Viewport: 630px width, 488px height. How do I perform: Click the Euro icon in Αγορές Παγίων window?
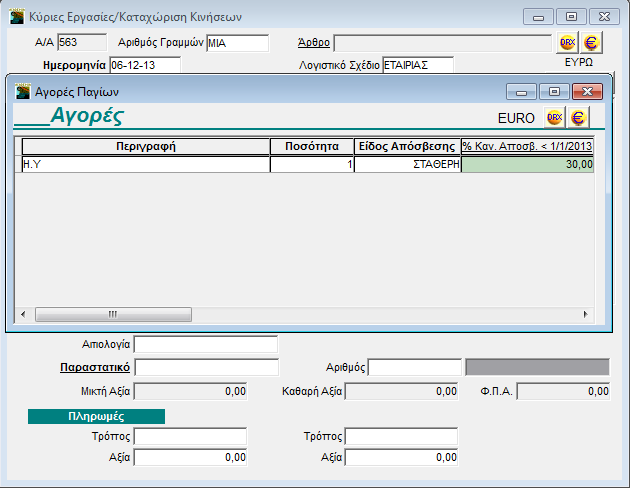point(578,118)
